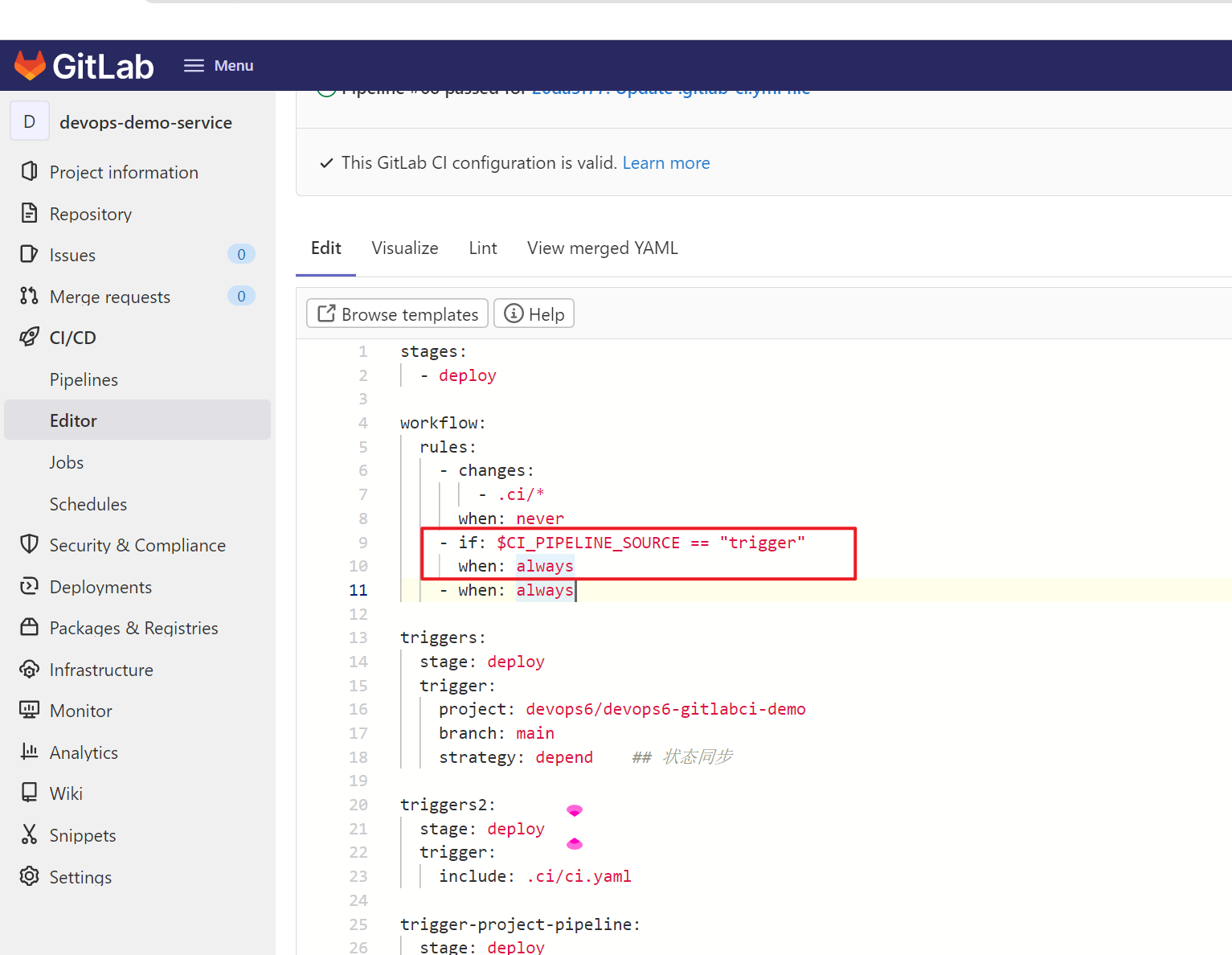Open Pipelines under CI/CD
Viewport: 1232px width, 955px height.
84,379
